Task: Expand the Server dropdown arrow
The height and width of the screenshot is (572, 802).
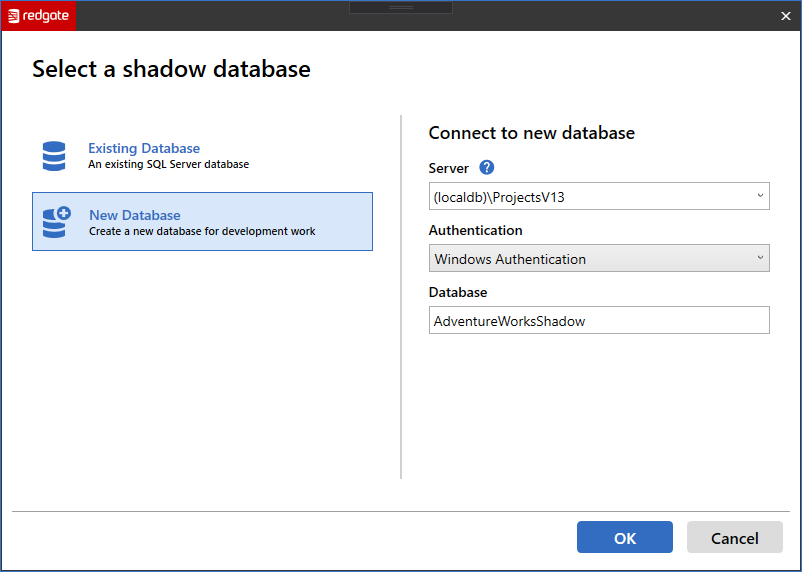Action: click(760, 196)
